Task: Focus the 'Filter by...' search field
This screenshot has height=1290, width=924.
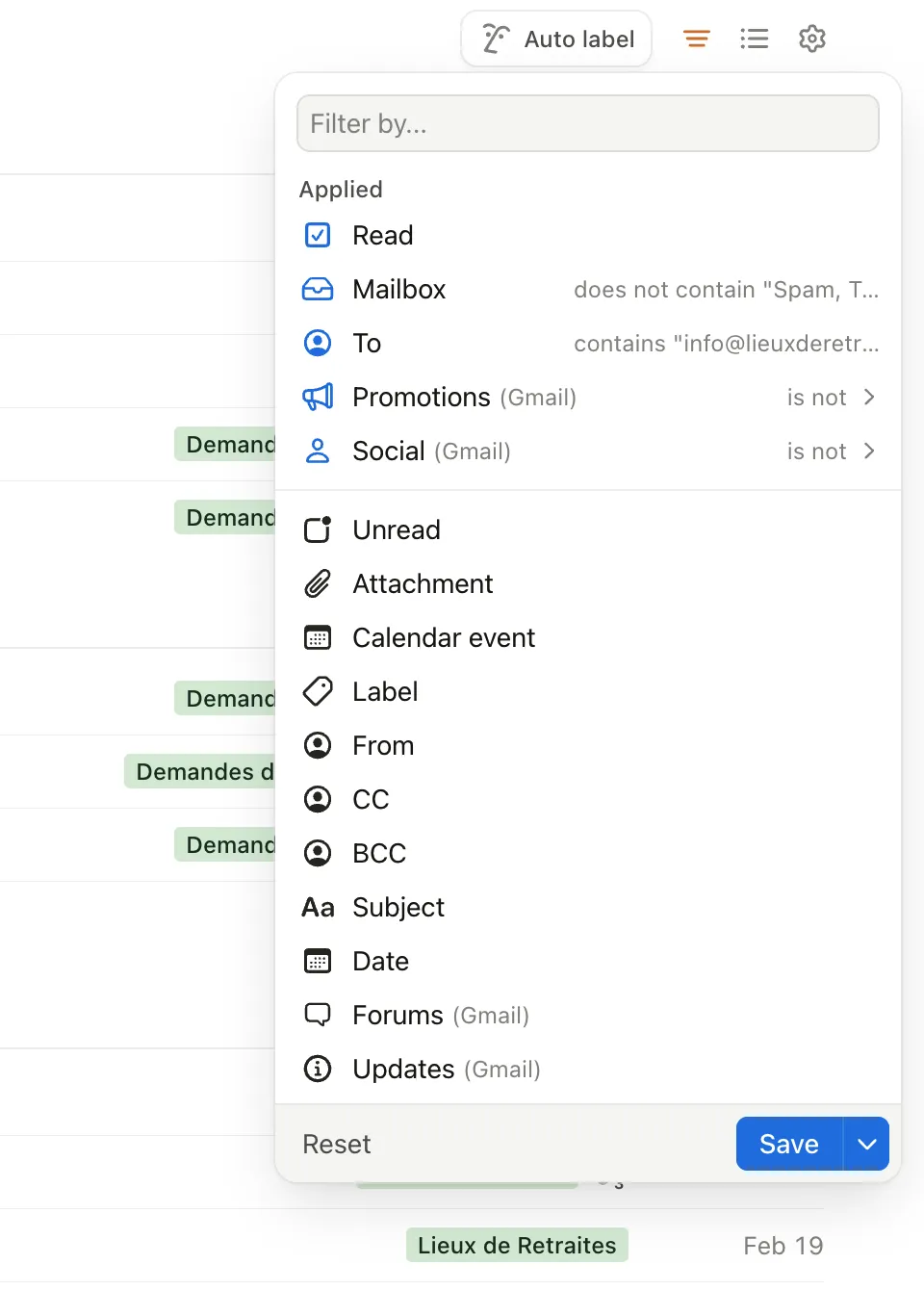Action: point(587,123)
